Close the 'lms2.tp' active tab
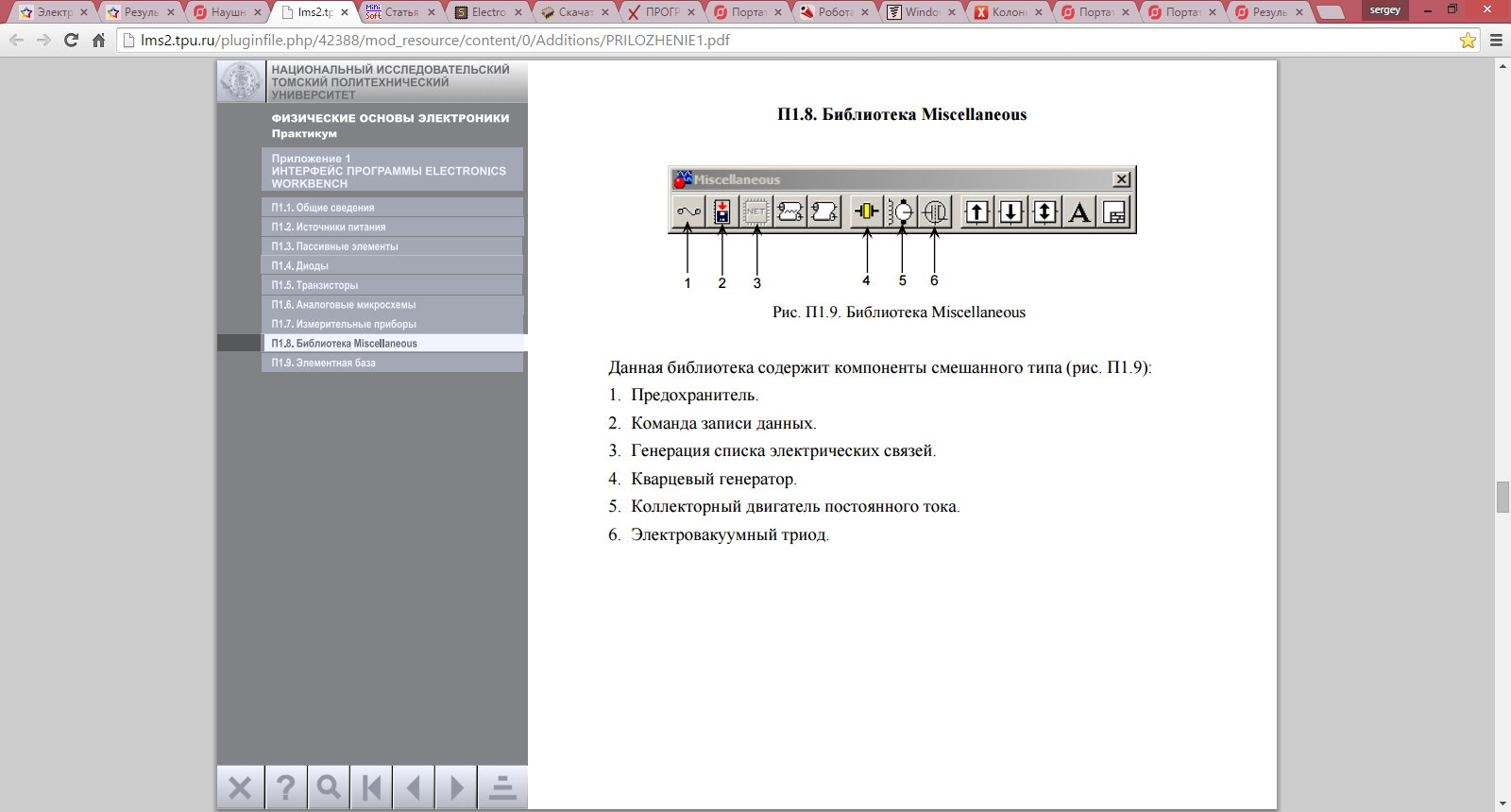The height and width of the screenshot is (812, 1511). [x=345, y=12]
